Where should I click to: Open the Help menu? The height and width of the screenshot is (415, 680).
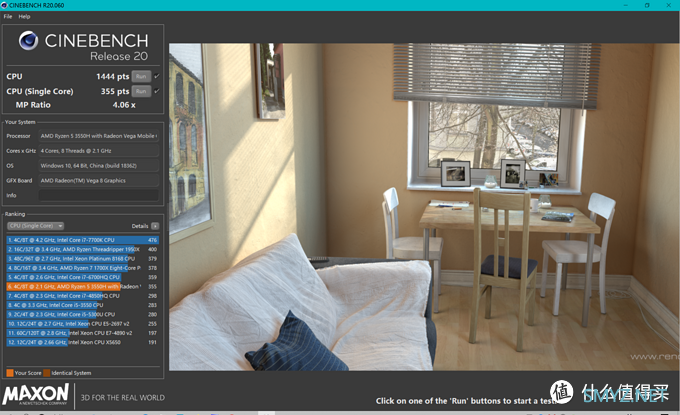click(x=24, y=16)
